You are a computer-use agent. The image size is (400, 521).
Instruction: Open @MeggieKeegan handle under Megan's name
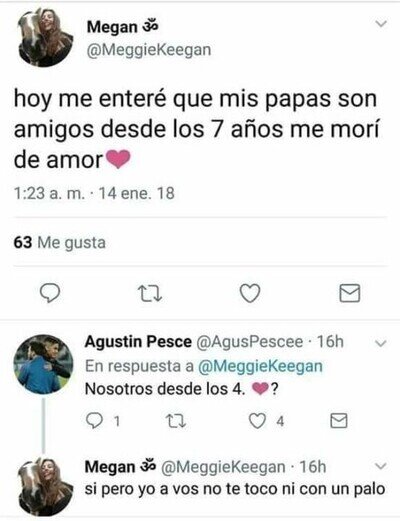(x=149, y=50)
